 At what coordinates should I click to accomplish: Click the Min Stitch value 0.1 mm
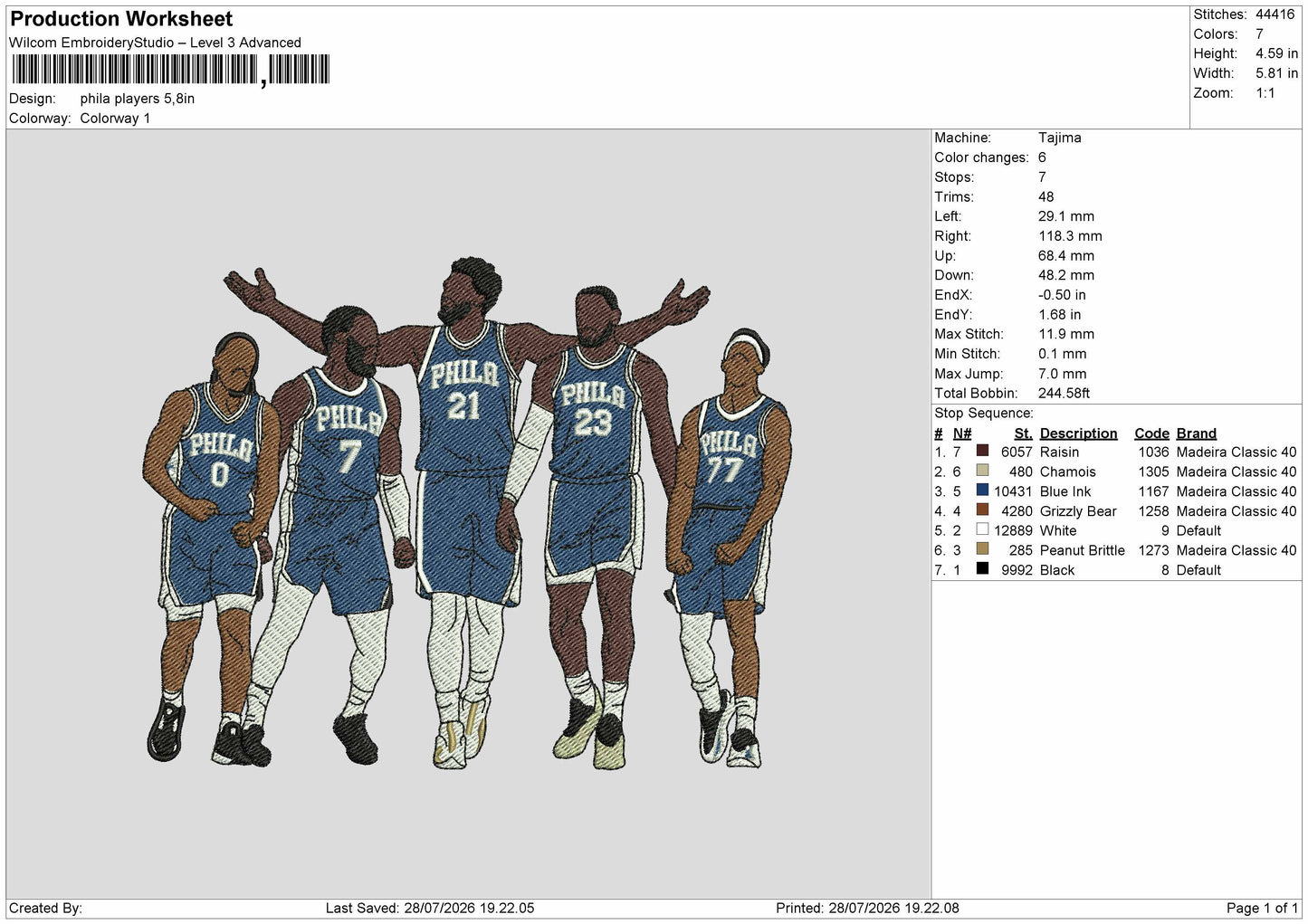coord(1063,354)
